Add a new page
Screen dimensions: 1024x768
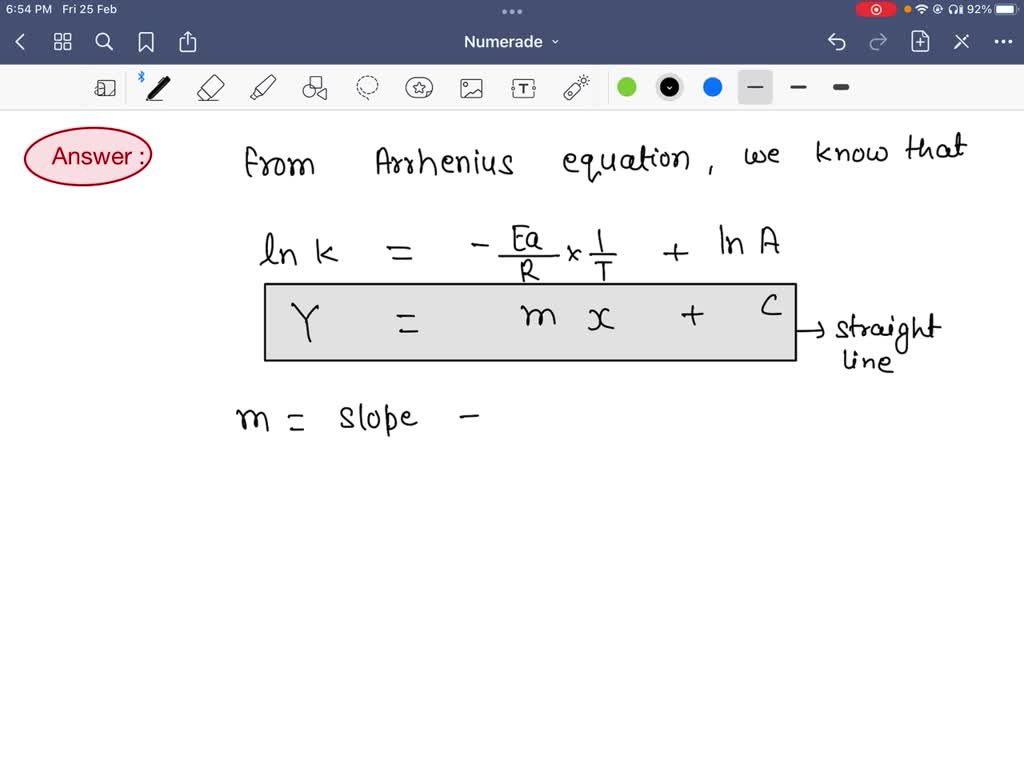click(919, 42)
